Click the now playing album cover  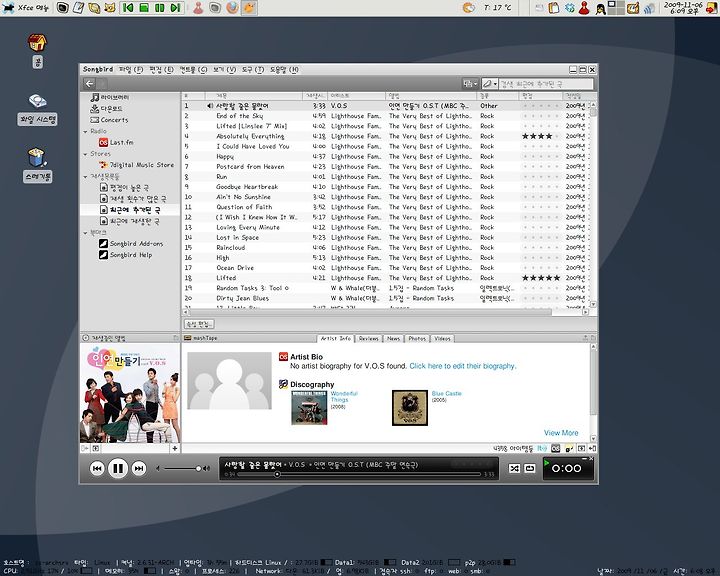[x=130, y=394]
